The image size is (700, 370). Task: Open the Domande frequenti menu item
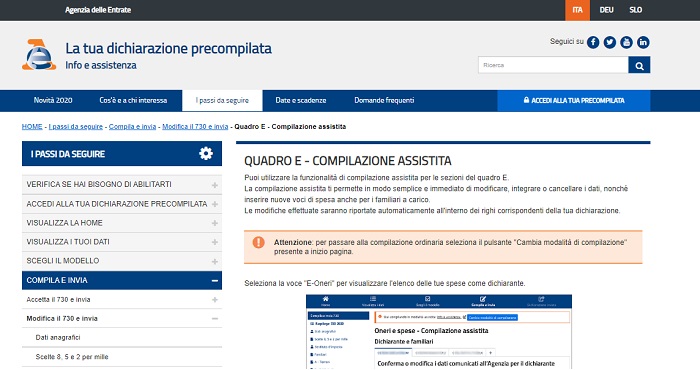[384, 100]
